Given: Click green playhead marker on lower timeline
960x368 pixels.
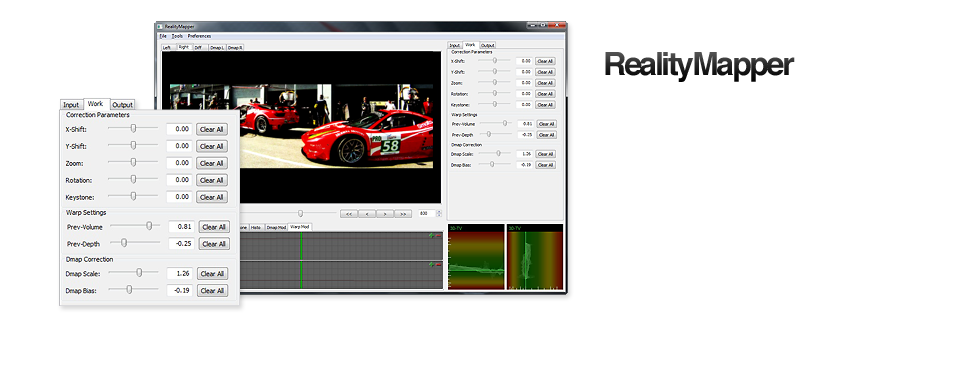Looking at the screenshot, I should tap(301, 275).
